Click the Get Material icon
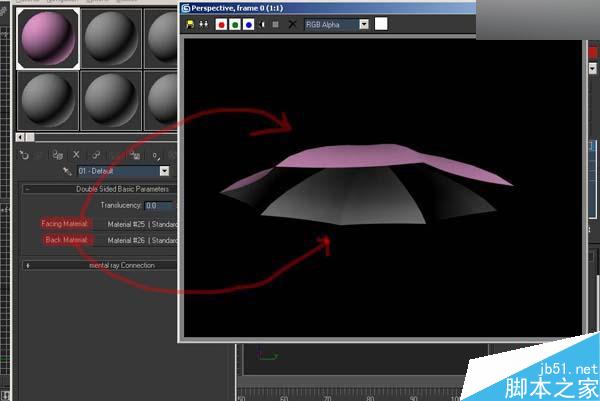 click(x=24, y=155)
